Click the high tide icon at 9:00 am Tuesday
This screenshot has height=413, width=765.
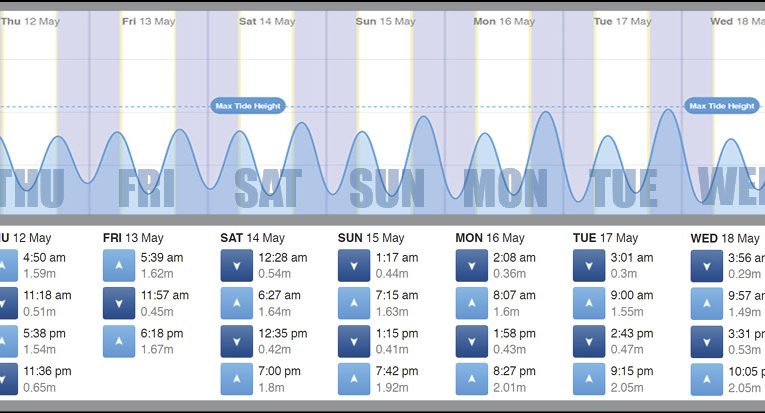coord(589,302)
